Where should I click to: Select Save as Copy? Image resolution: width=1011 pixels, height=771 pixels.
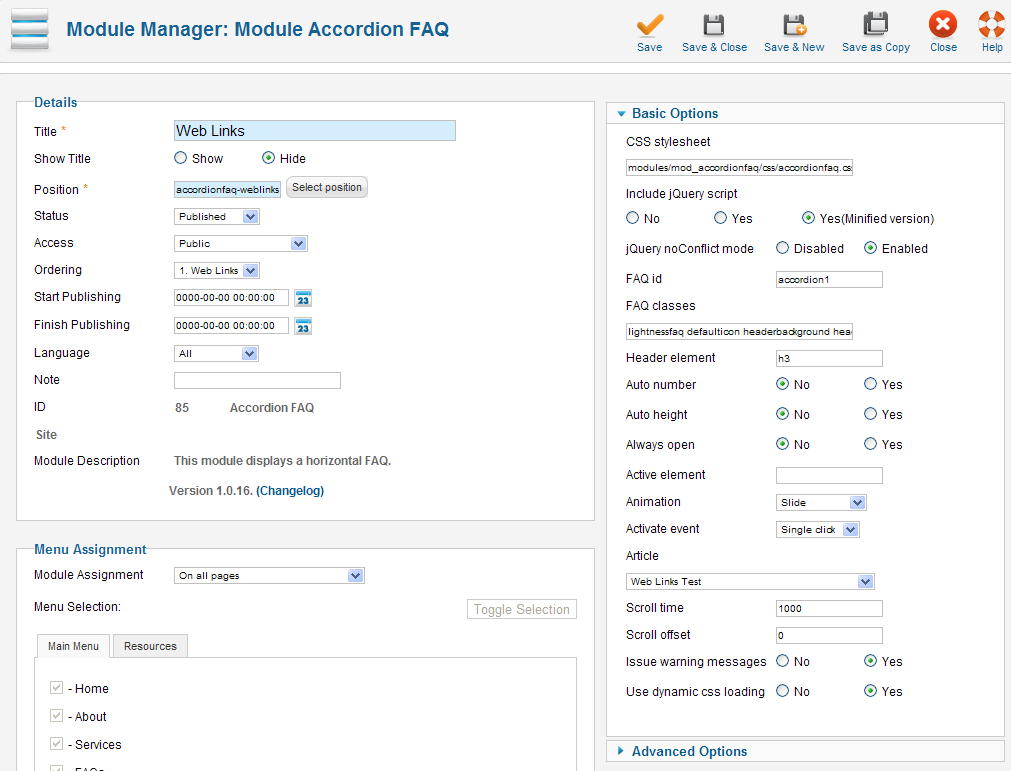point(875,30)
